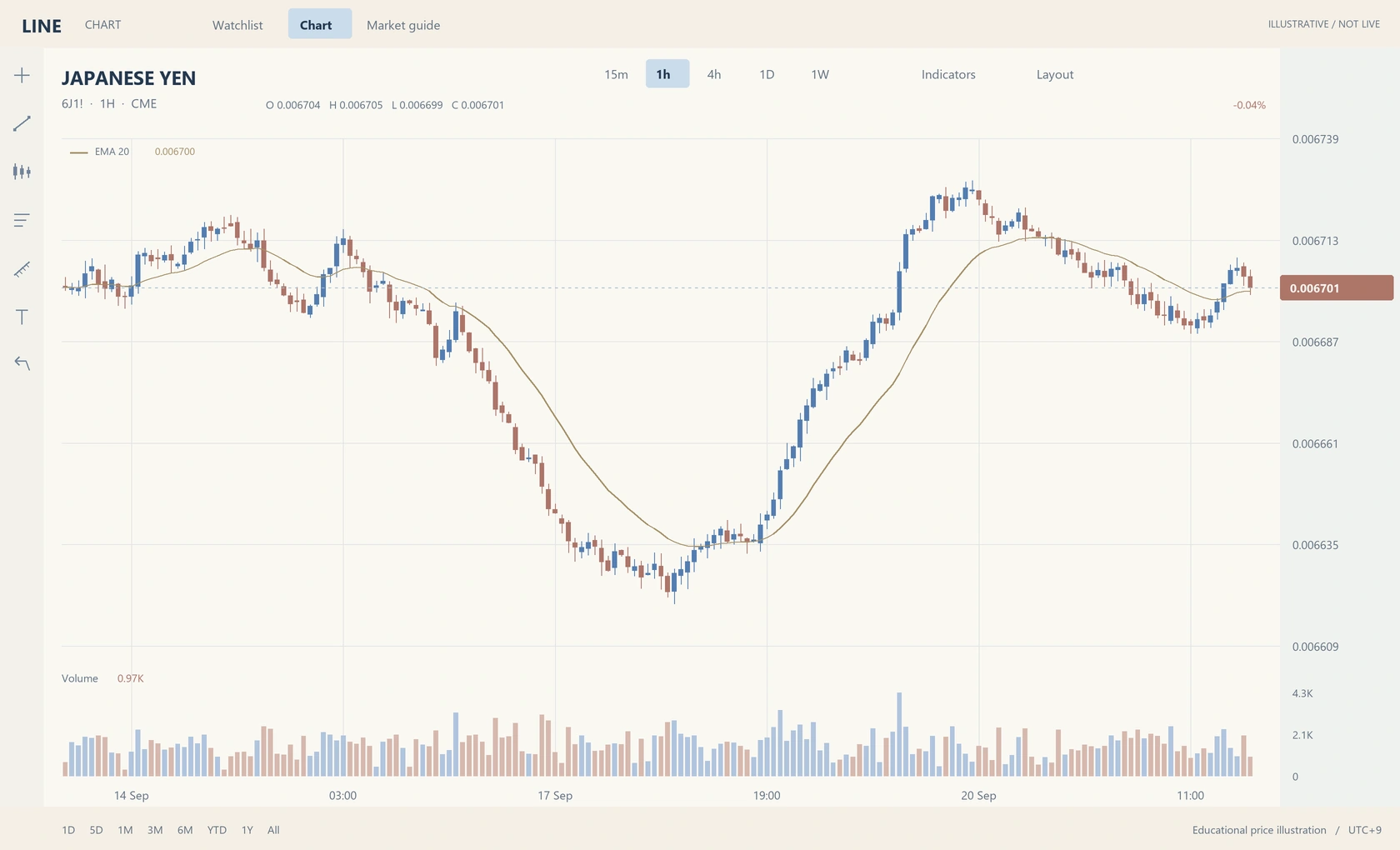Click the 6J1! ticker symbol text
1400x850 pixels.
72,104
